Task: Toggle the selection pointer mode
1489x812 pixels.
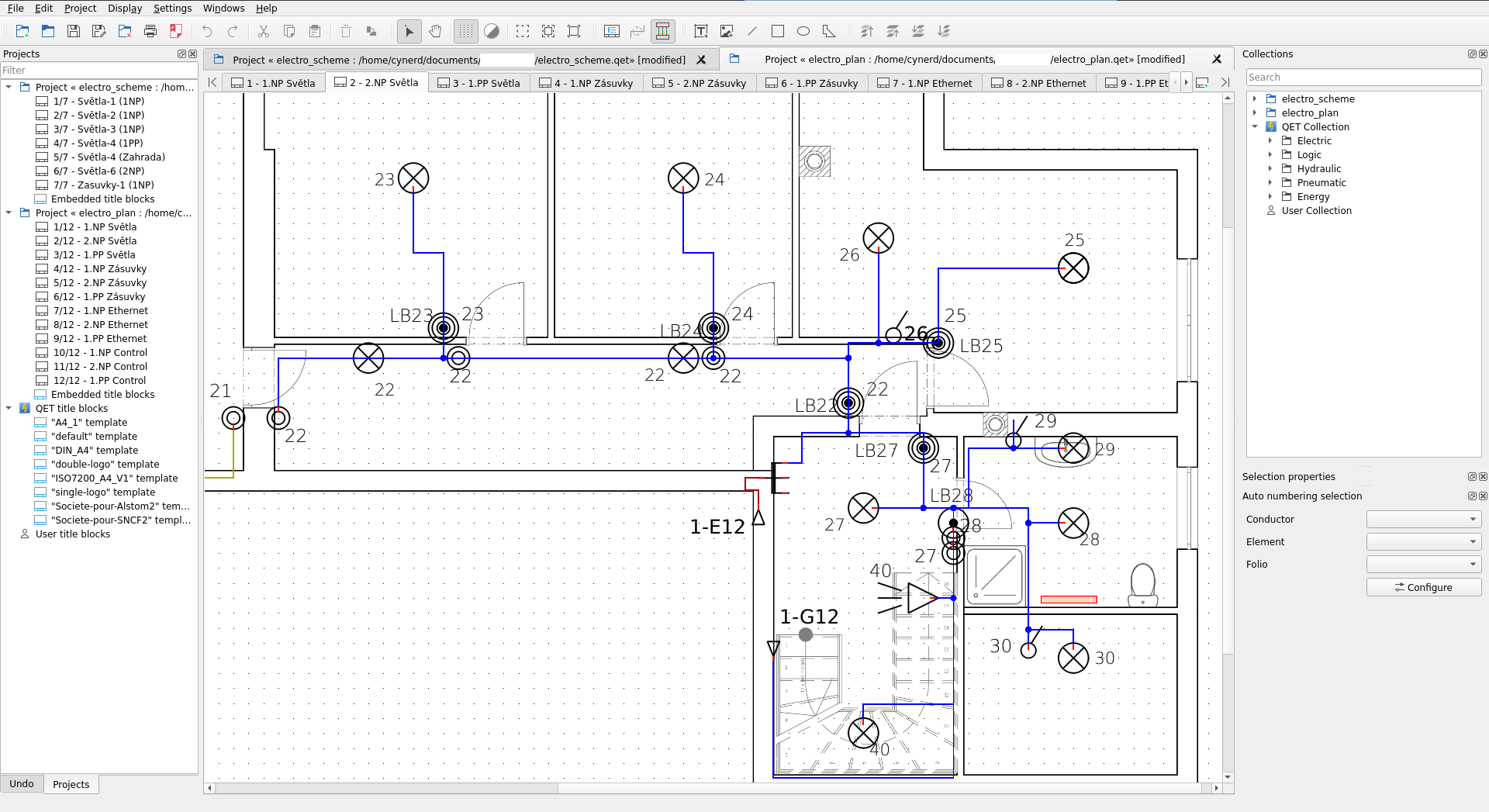Action: [x=409, y=31]
